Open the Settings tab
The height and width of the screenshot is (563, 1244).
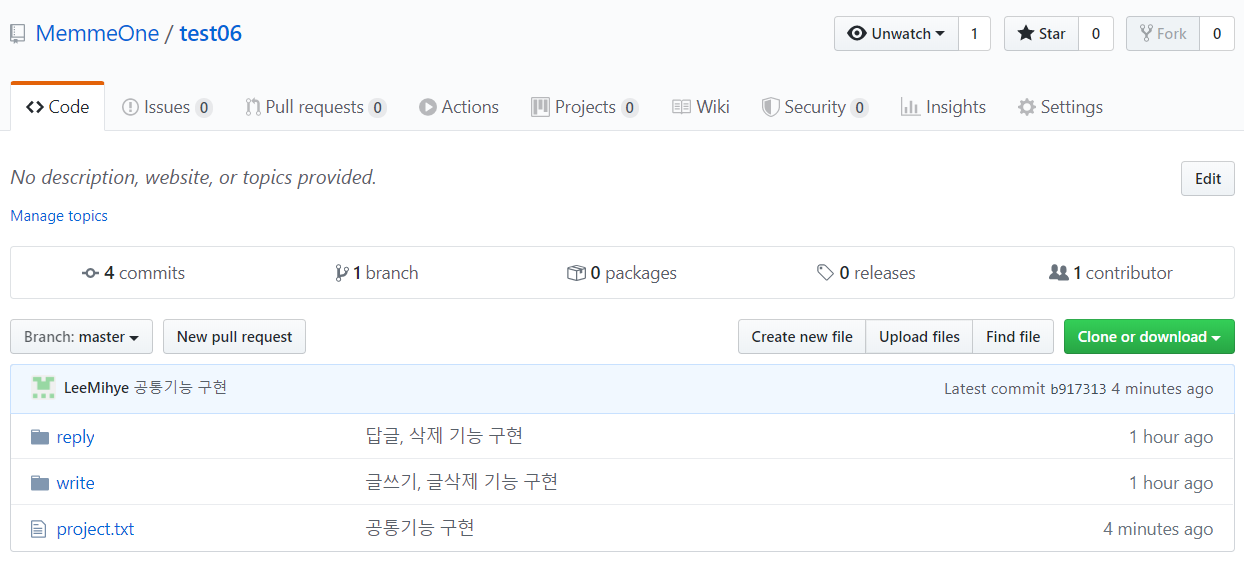(x=1060, y=107)
